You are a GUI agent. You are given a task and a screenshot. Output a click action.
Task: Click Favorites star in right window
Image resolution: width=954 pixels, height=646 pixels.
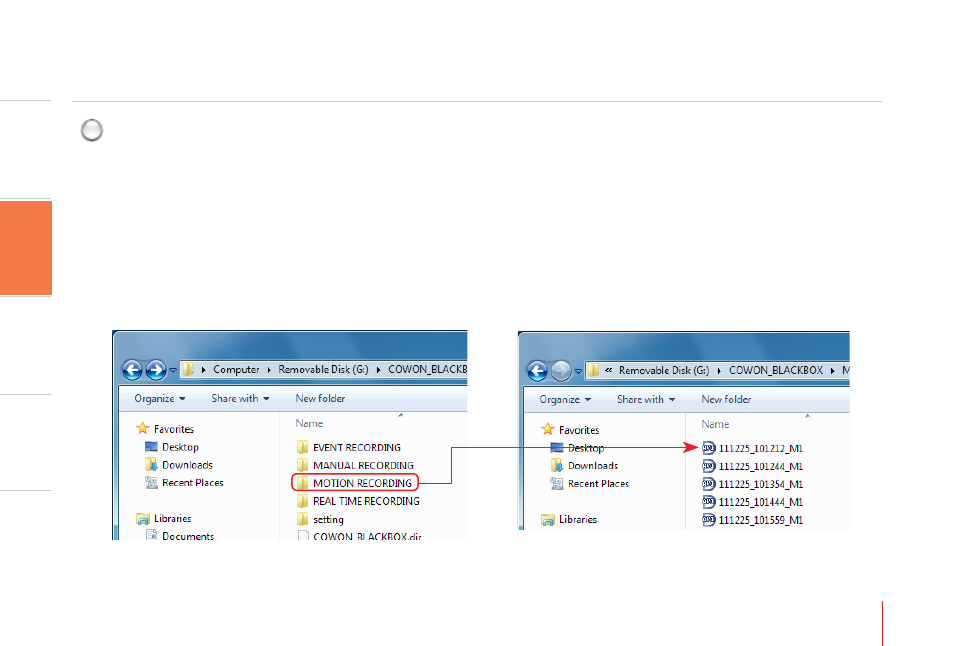click(548, 429)
